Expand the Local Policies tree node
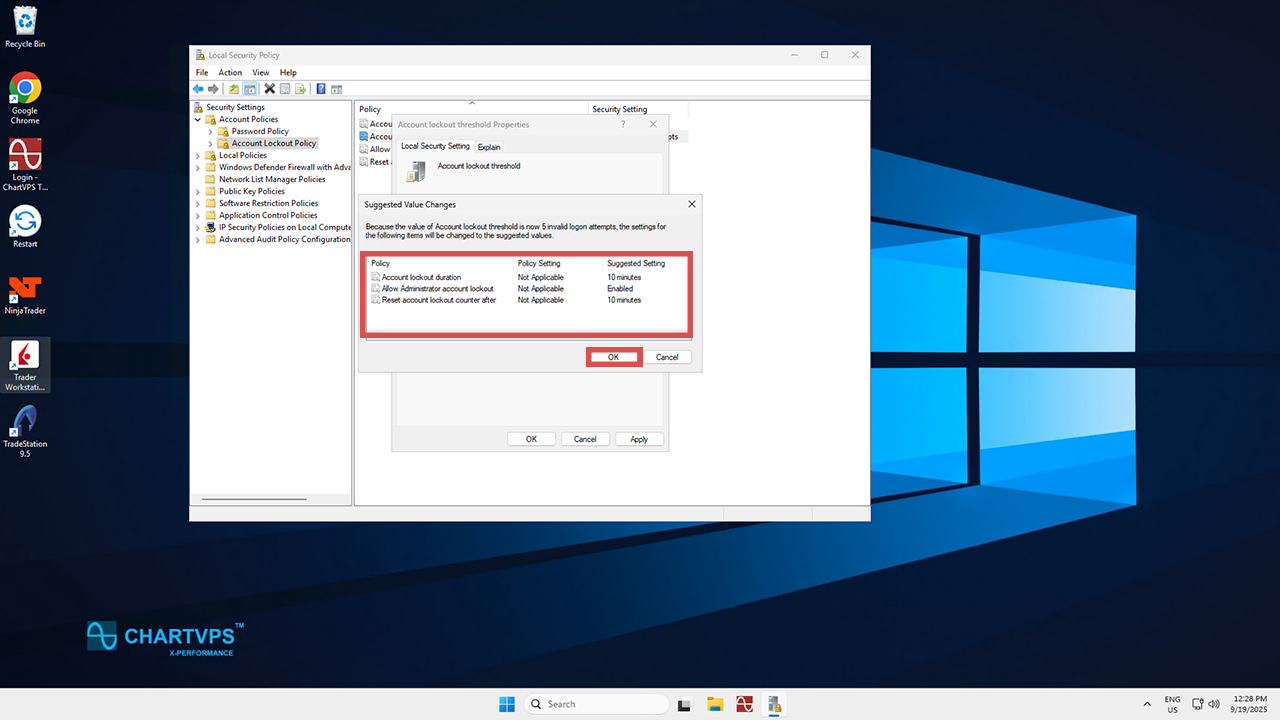This screenshot has height=720, width=1280. 198,156
